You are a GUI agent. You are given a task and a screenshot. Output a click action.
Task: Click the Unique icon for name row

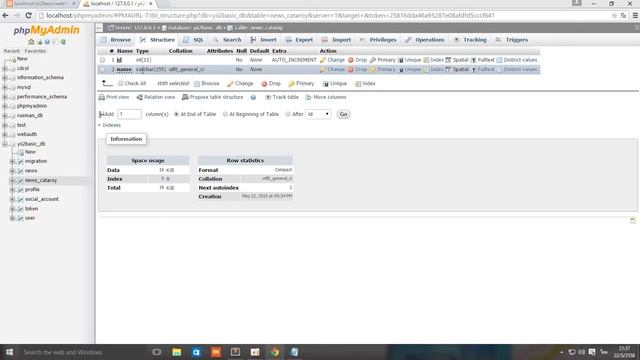coord(401,70)
